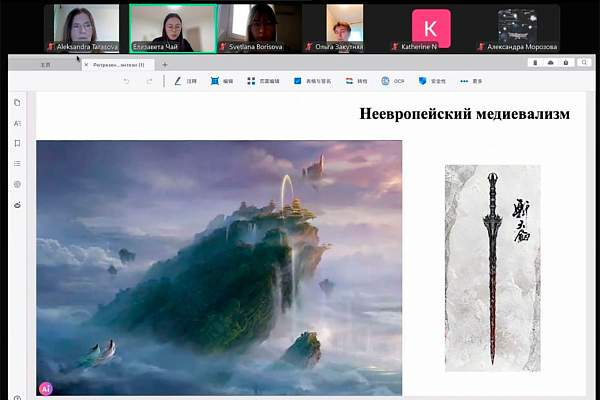Viewport: 600px width, 400px height.
Task: Expand the three-dots More menu
Action: pyautogui.click(x=471, y=81)
